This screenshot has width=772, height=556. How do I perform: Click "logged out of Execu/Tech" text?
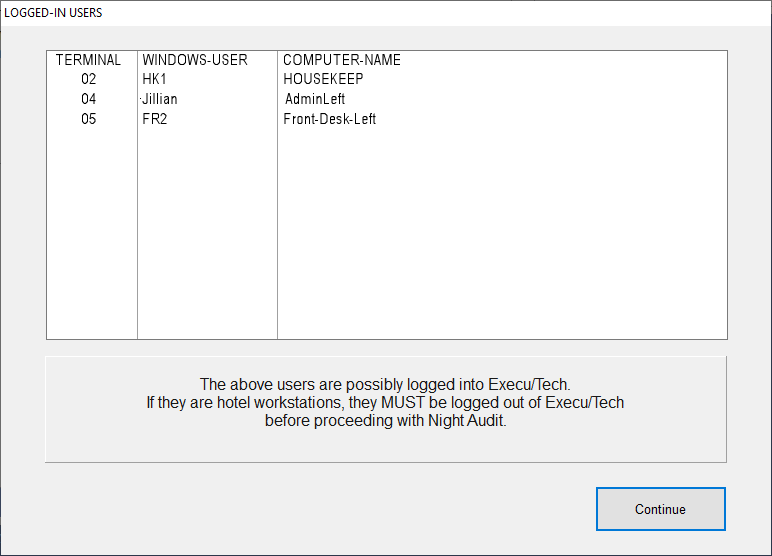pos(549,402)
